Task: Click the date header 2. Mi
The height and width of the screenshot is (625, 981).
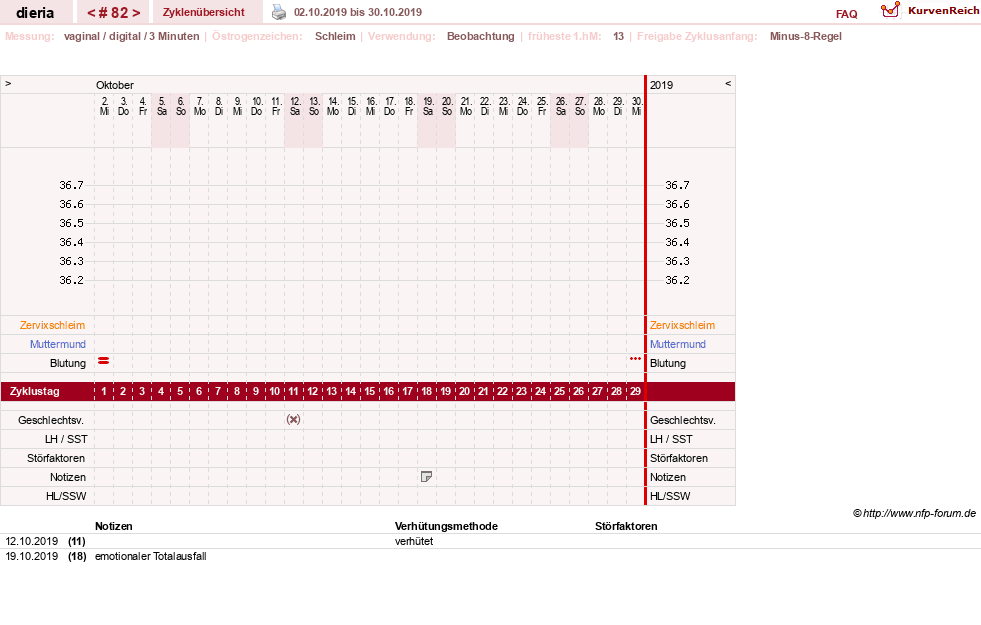Action: (104, 106)
